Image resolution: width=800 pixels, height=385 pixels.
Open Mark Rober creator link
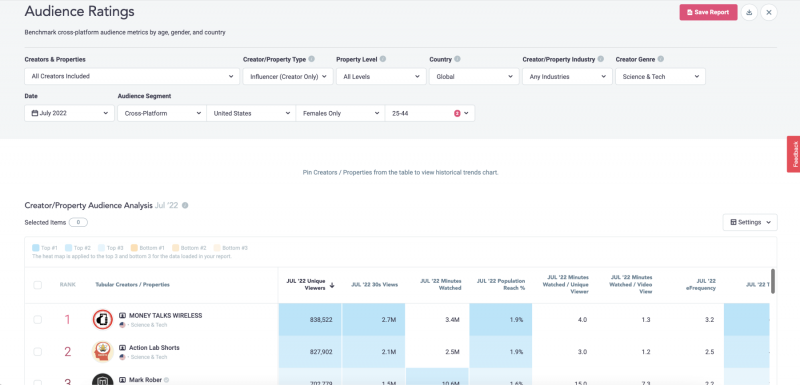(145, 380)
